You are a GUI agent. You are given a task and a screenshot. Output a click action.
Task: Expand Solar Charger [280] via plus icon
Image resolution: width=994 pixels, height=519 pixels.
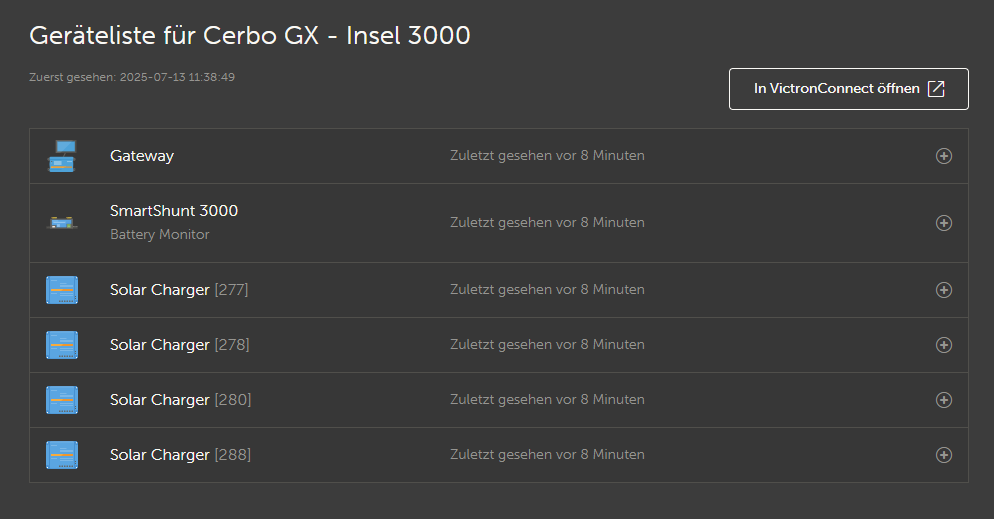pyautogui.click(x=943, y=400)
